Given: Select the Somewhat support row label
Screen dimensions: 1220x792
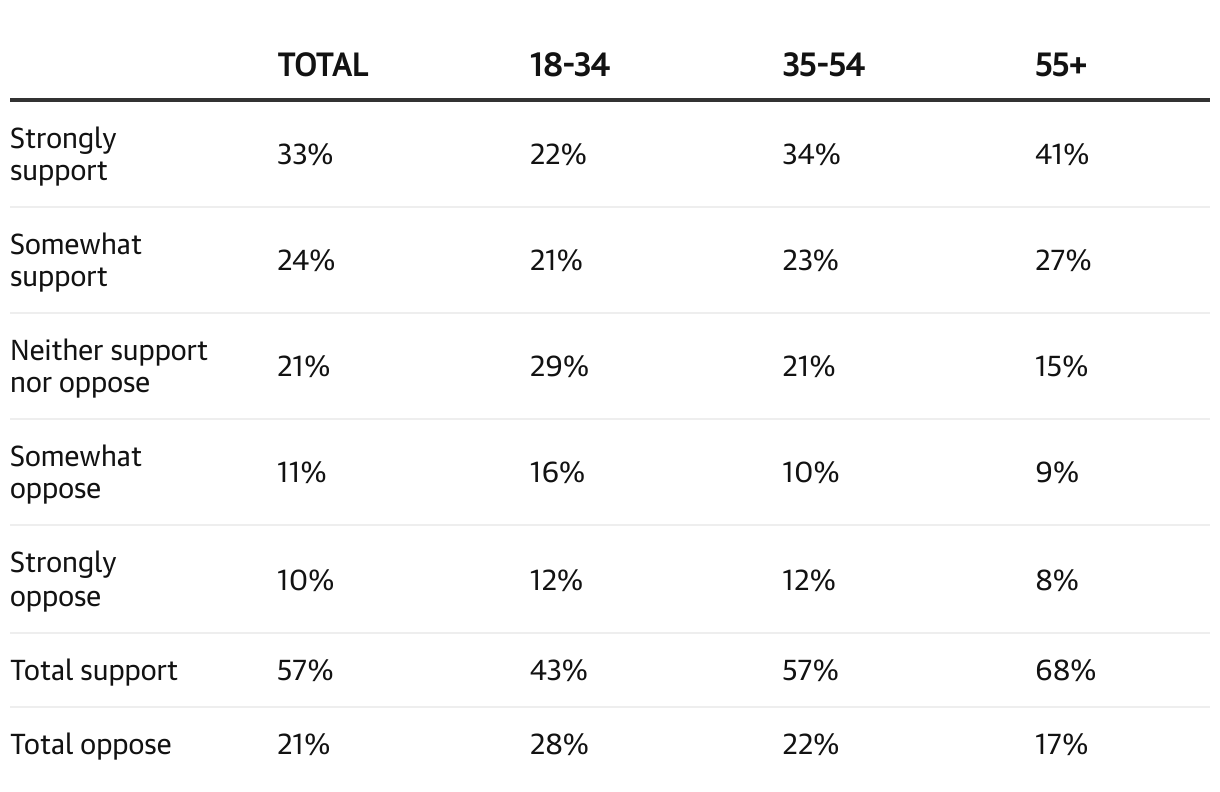Looking at the screenshot, I should coord(76,260).
